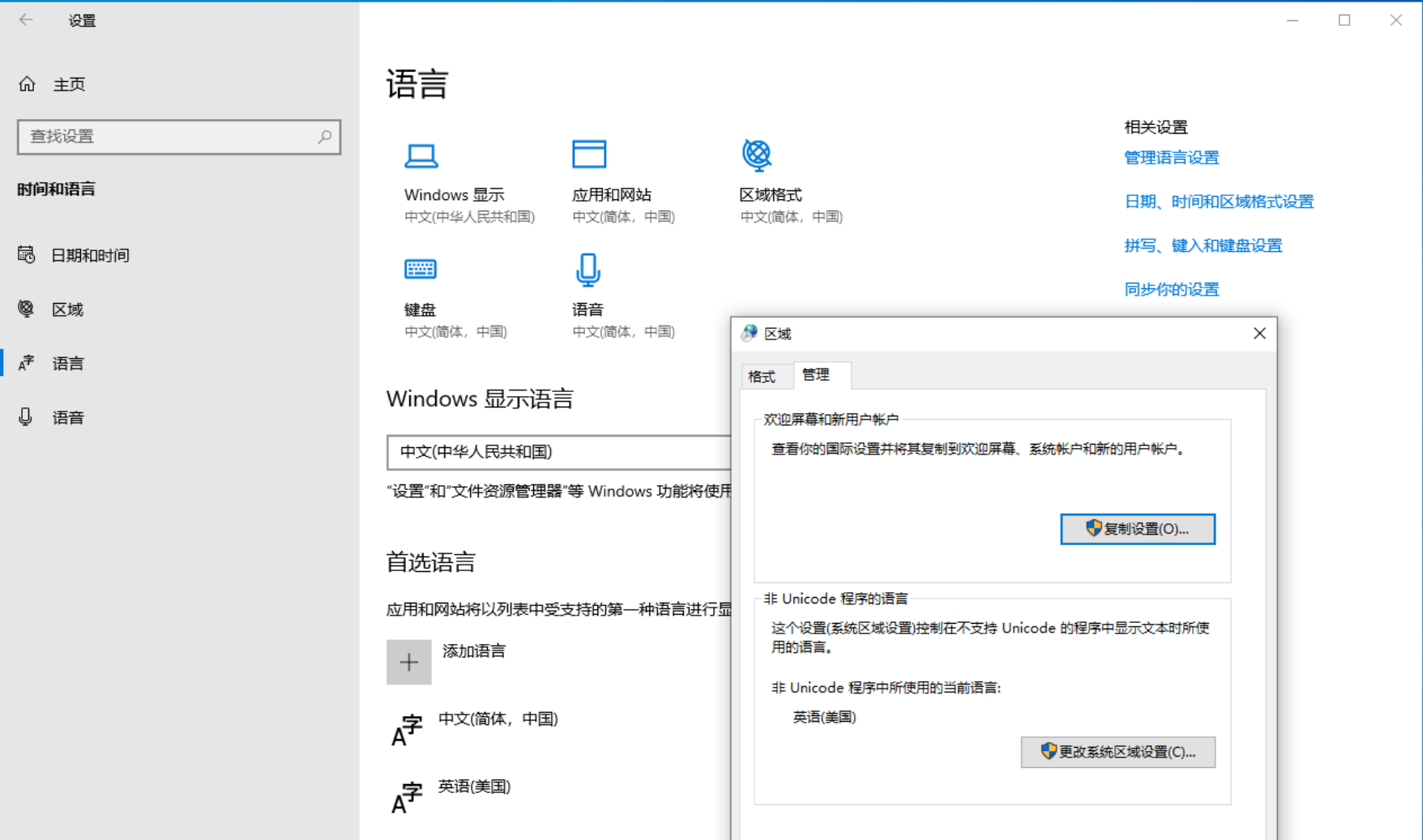1423x840 pixels.
Task: Click the A字 icon beside 英语(美国)
Action: coord(407,798)
